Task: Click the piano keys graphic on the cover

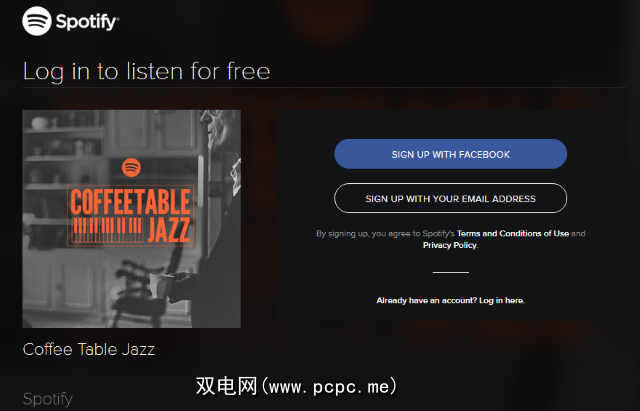Action: click(x=108, y=231)
